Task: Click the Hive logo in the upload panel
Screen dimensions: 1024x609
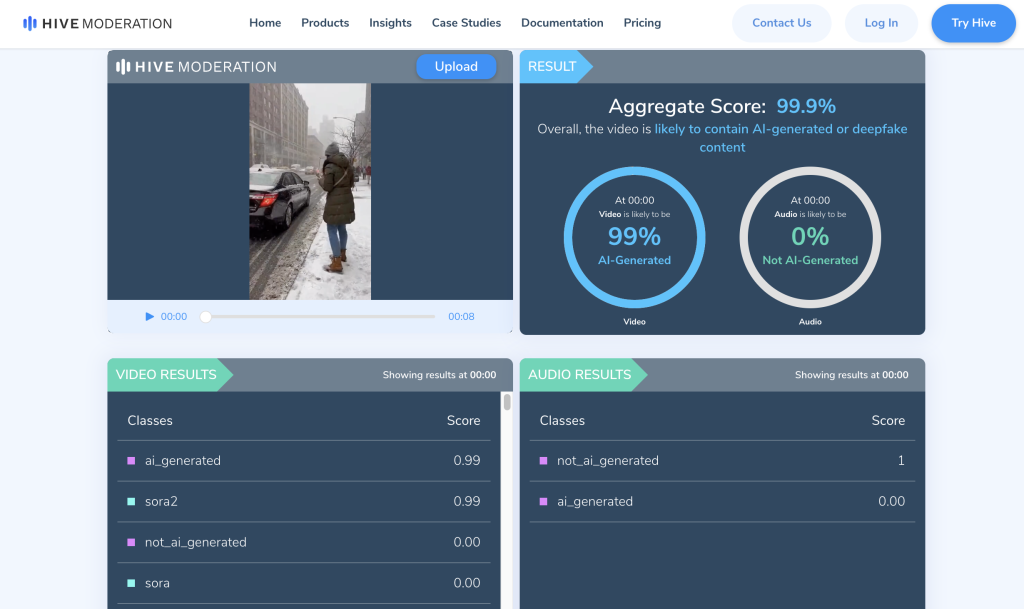Action: pos(196,67)
